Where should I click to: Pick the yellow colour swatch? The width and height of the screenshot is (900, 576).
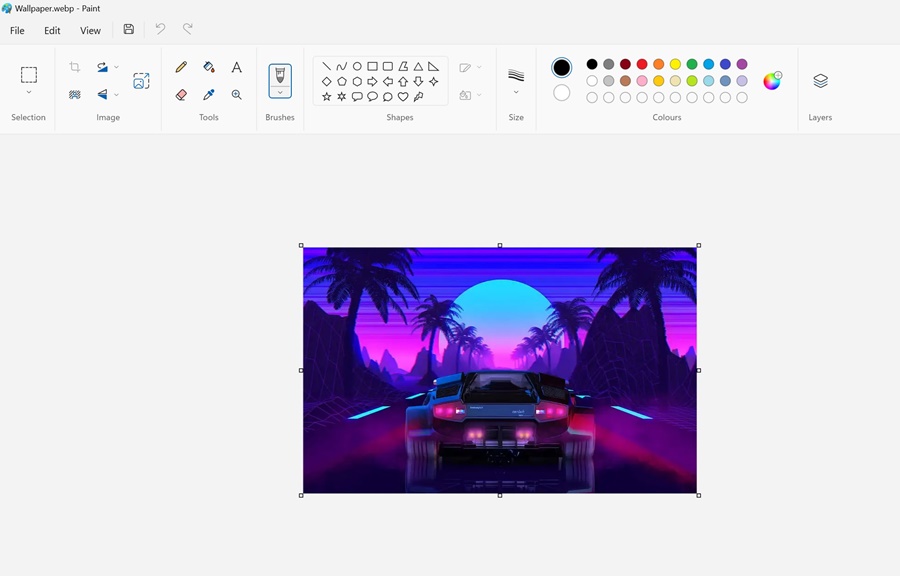click(675, 64)
